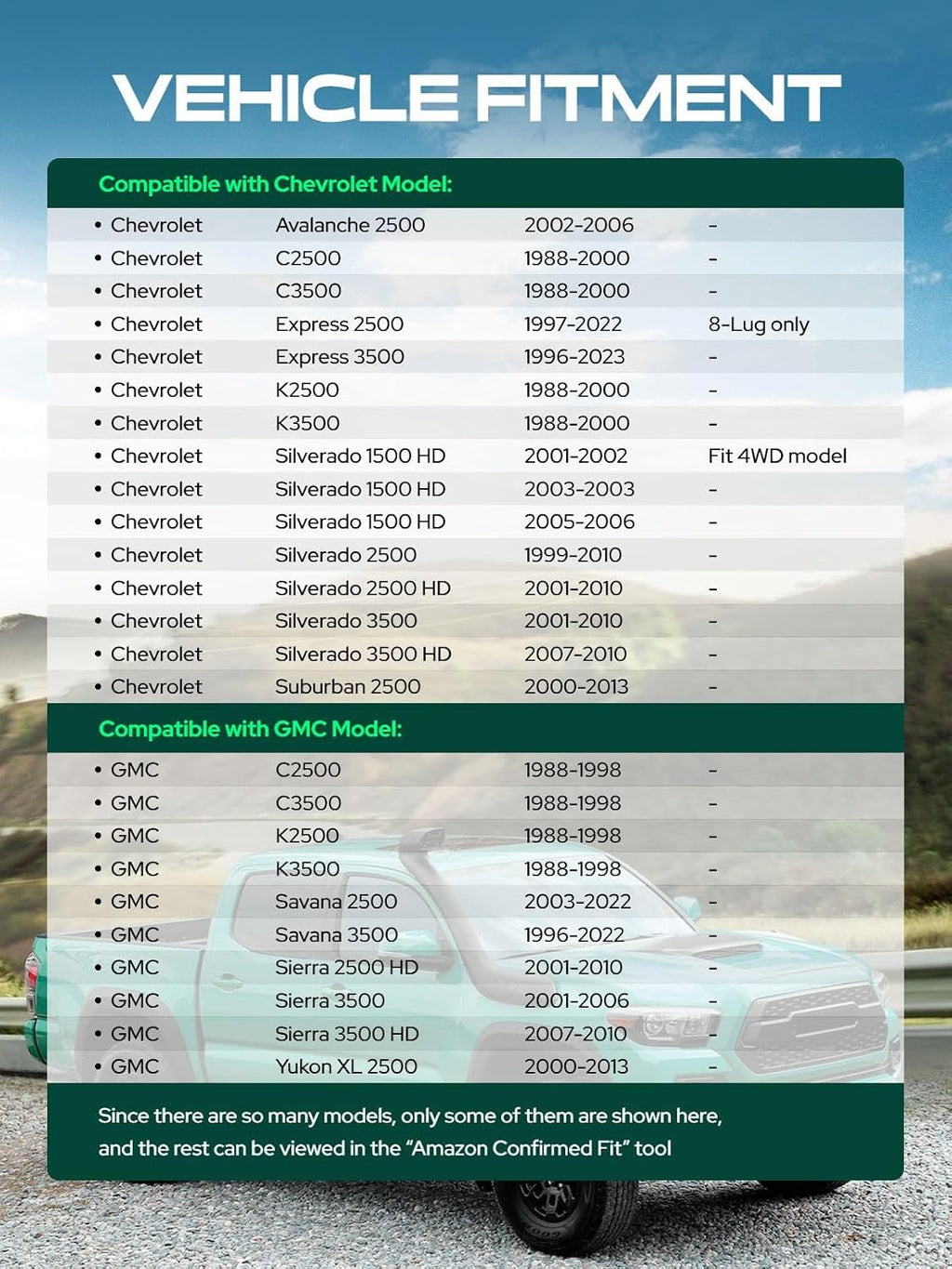Click years '2002-2006' for Avalanche 2500

[x=578, y=225]
